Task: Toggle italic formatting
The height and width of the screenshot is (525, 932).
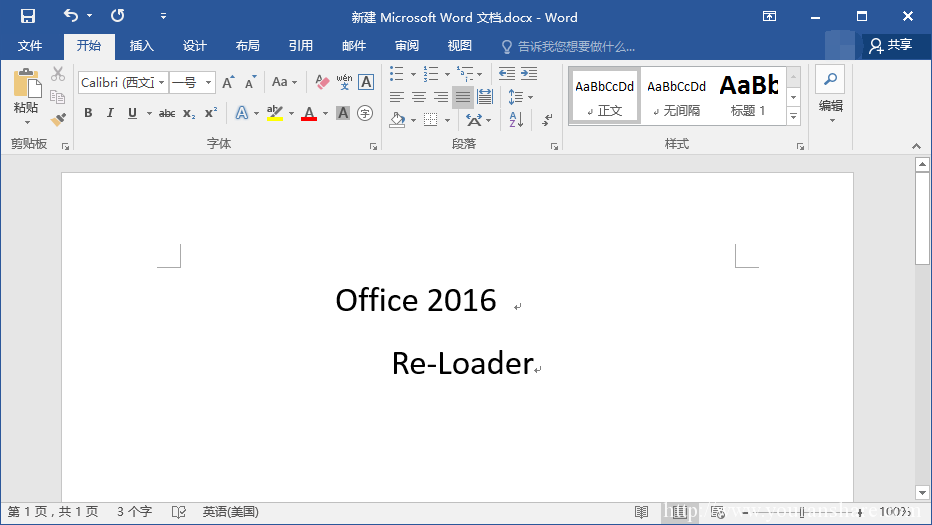Action: pyautogui.click(x=110, y=113)
